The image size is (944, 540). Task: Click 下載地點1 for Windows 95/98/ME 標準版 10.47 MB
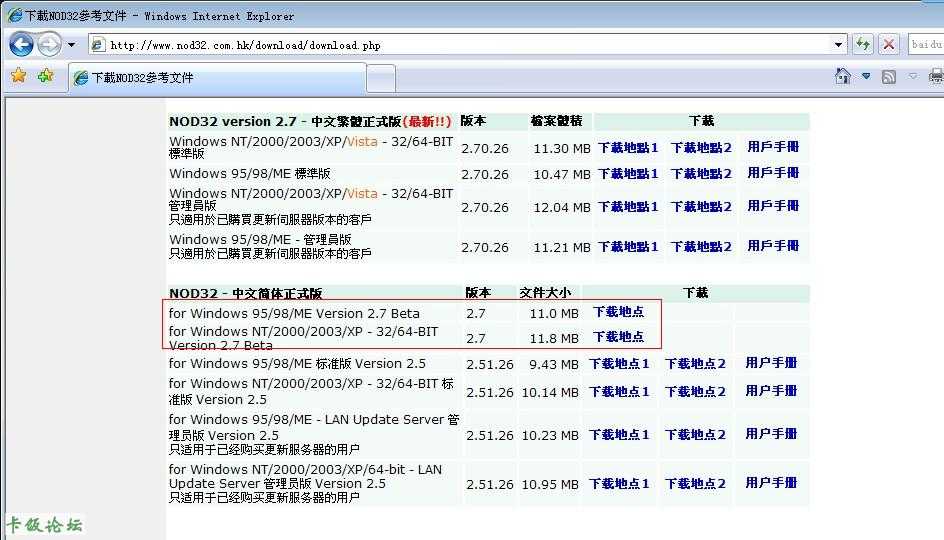pyautogui.click(x=628, y=173)
